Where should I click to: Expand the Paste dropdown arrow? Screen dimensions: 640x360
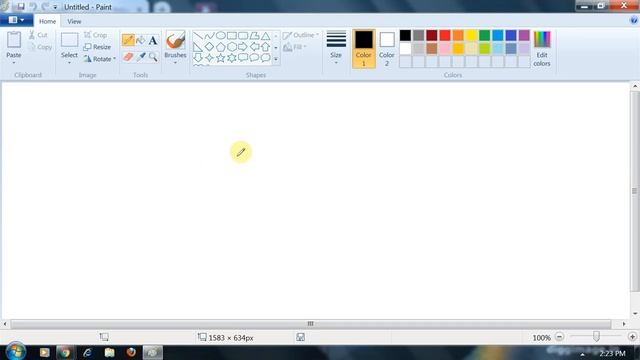14,63
